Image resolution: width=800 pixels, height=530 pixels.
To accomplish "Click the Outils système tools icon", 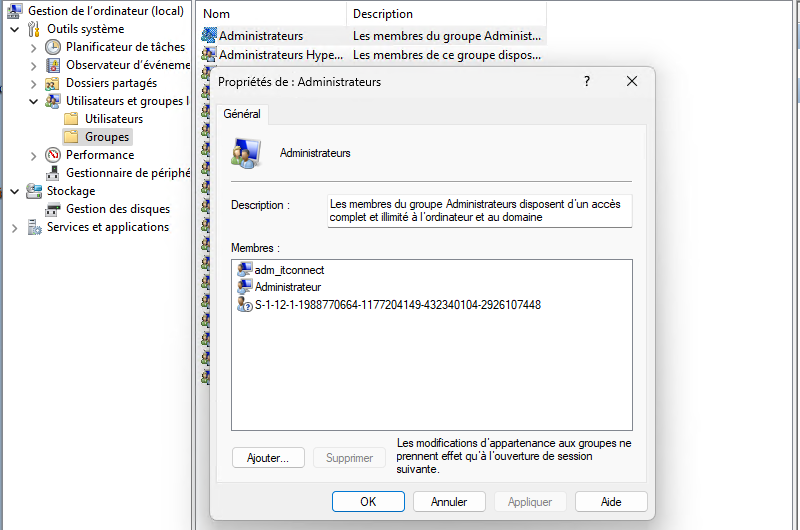I will (x=34, y=29).
